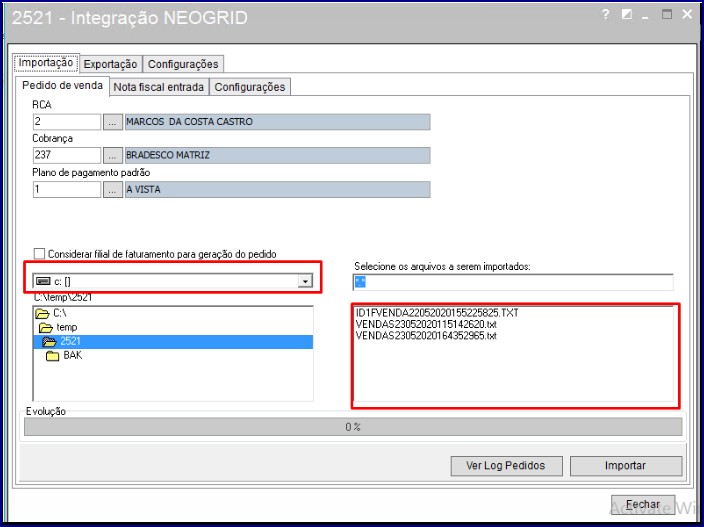Open the top-level Configurações tab
The width and height of the screenshot is (704, 527).
click(183, 64)
